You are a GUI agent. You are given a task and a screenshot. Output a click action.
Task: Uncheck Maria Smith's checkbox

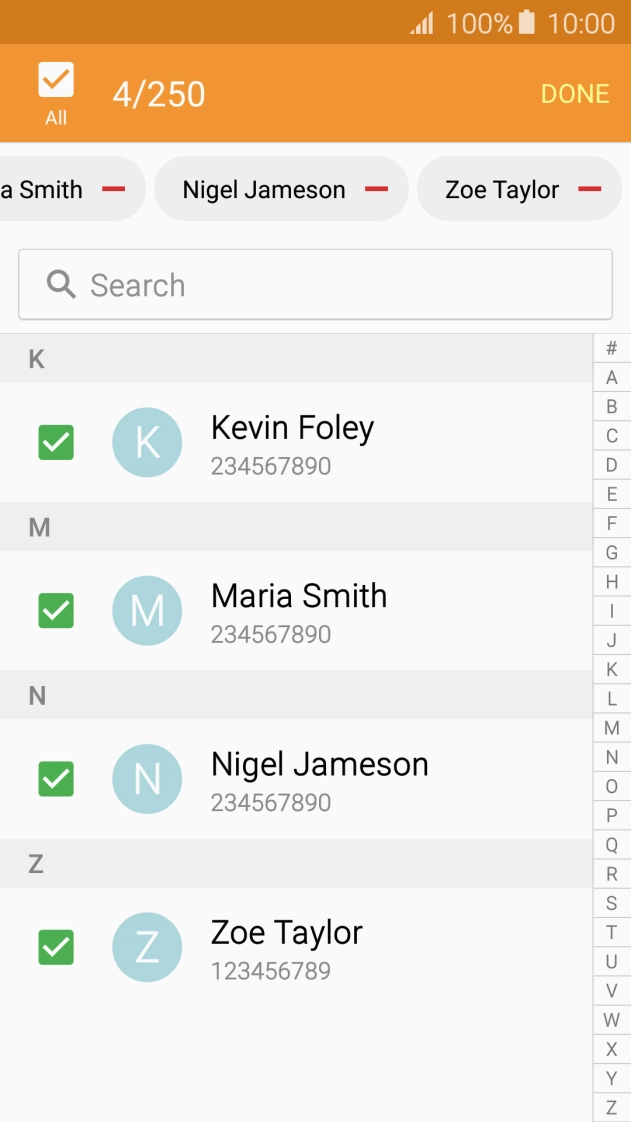(56, 610)
